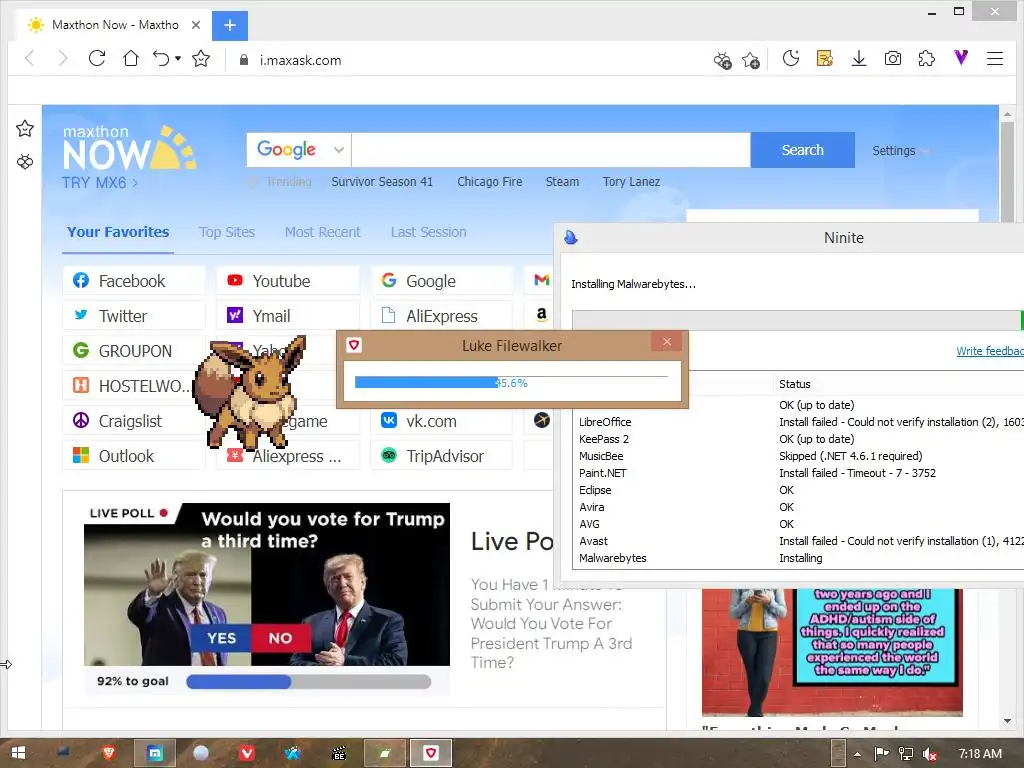Open a new tab with the plus button
This screenshot has height=768, width=1024.
[x=230, y=25]
